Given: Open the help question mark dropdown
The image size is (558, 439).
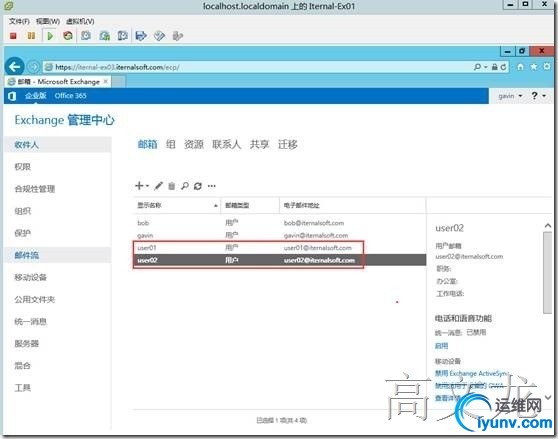Looking at the screenshot, I should [x=538, y=96].
